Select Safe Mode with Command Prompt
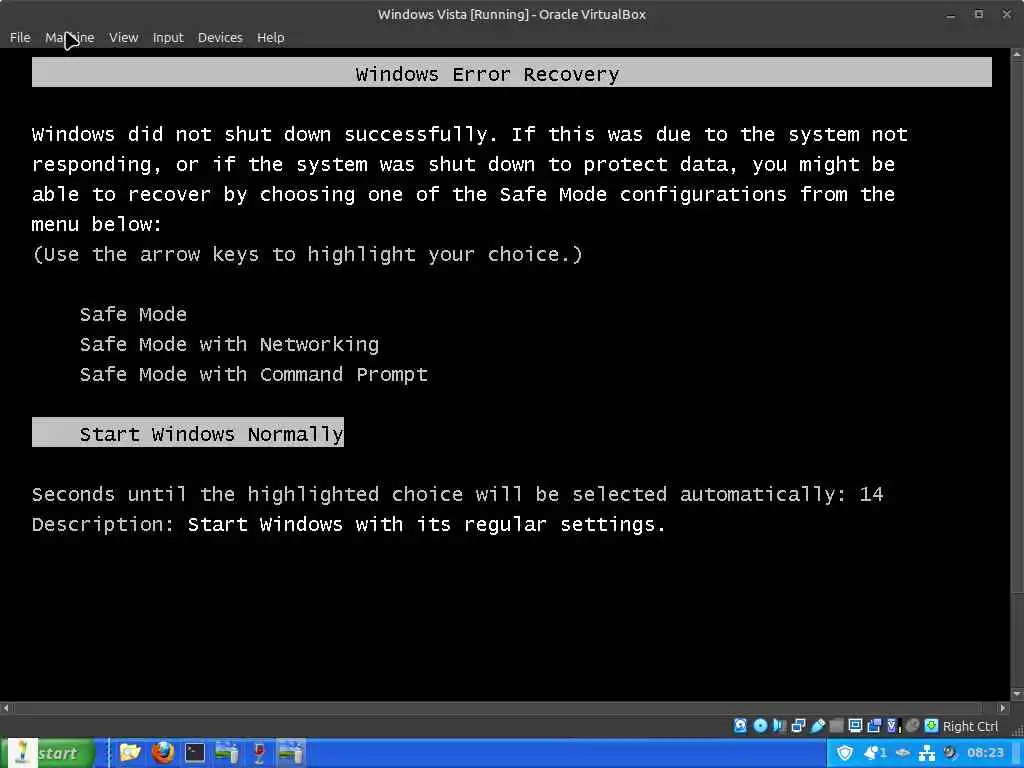 (253, 374)
